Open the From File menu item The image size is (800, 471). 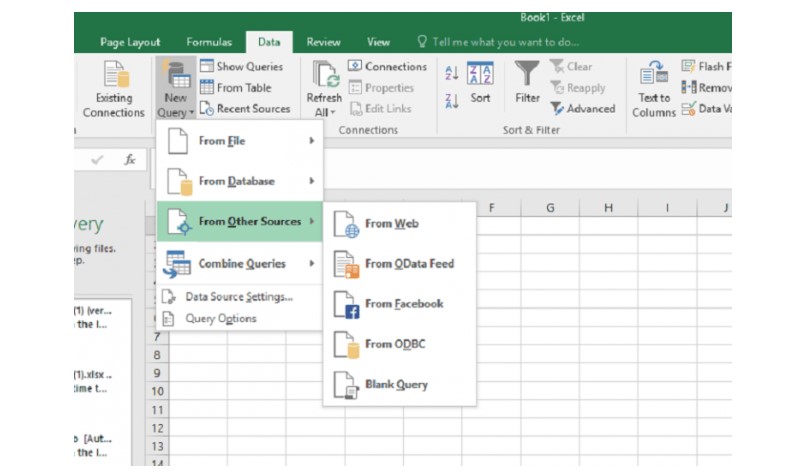point(240,141)
